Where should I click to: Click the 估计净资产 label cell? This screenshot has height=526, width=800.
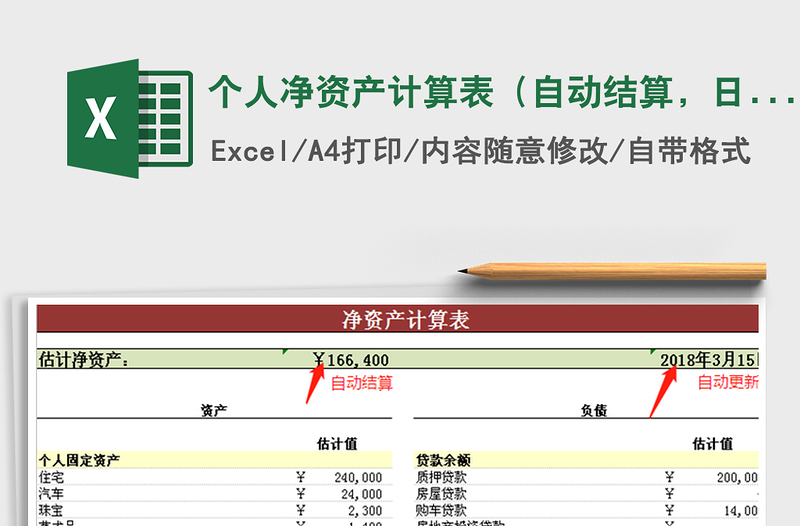tap(84, 360)
